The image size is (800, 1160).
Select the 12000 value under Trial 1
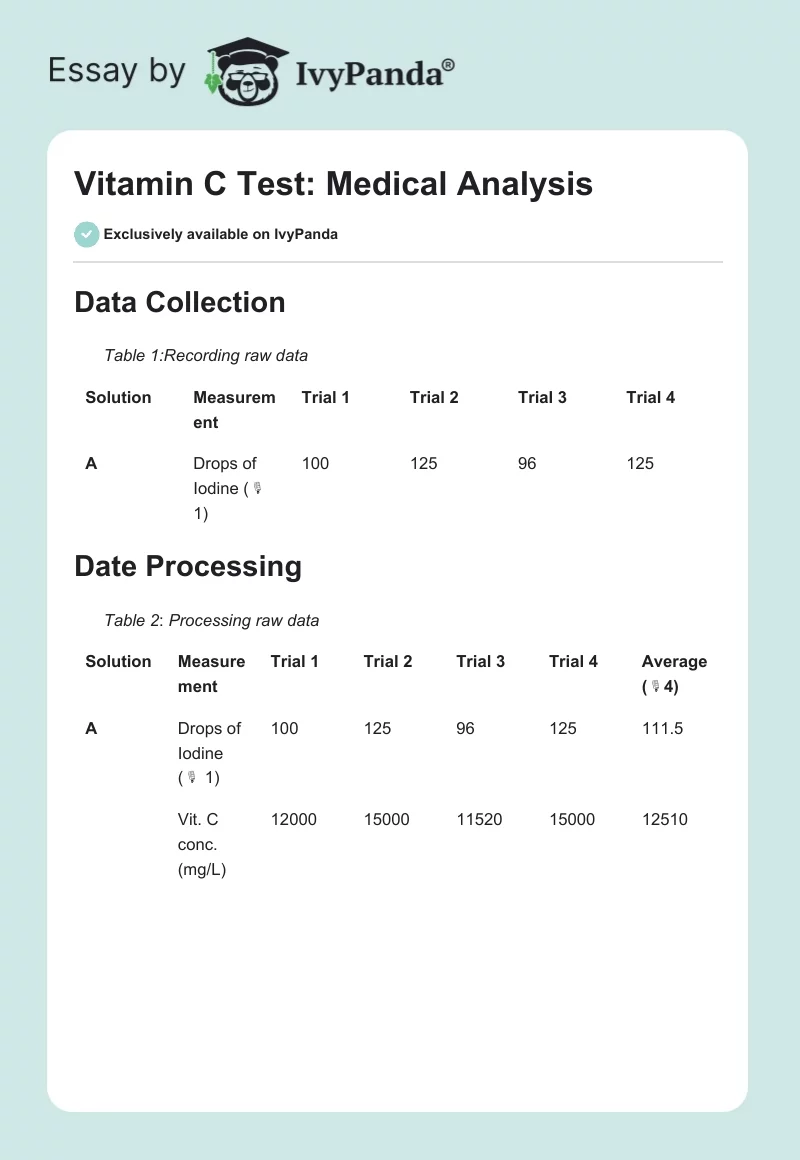[293, 819]
